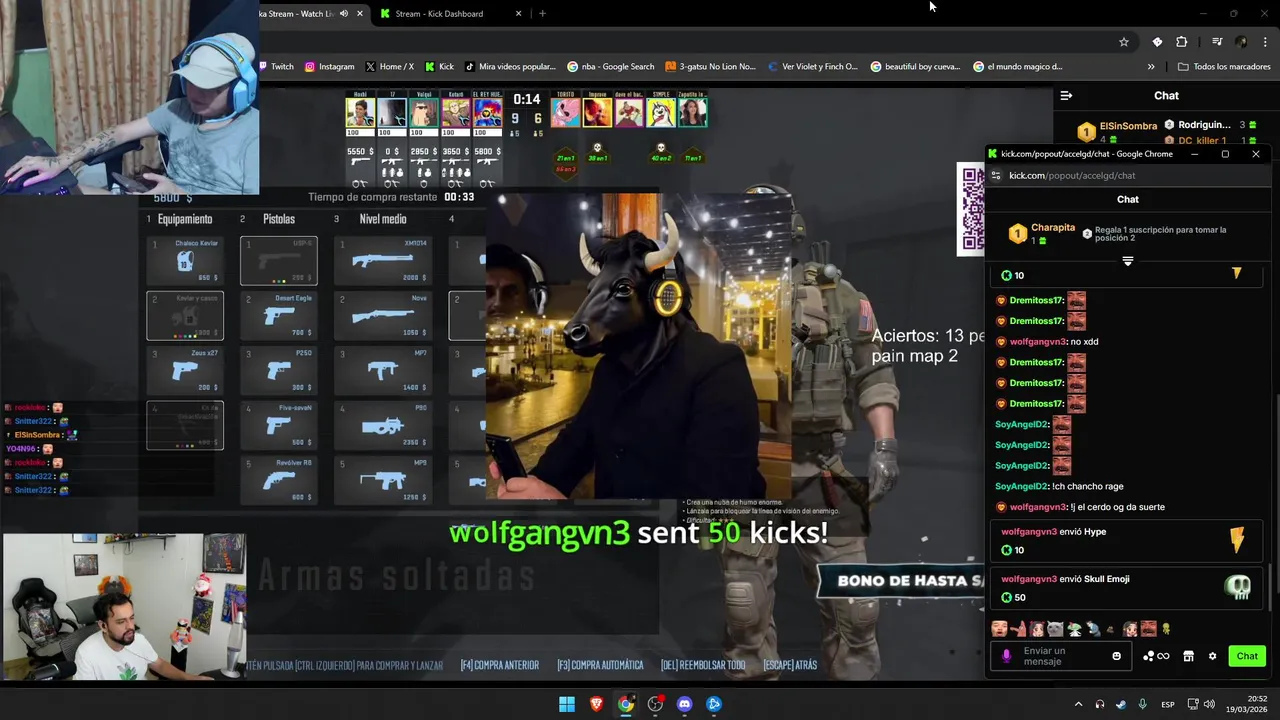Open the Home / X bookmark

389,67
